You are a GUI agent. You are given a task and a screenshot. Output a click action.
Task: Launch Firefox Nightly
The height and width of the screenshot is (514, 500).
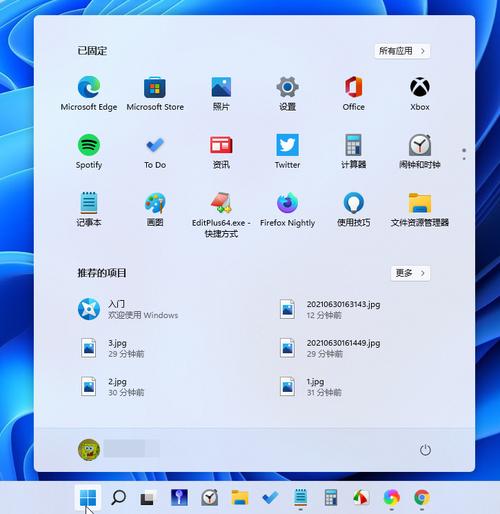[287, 210]
